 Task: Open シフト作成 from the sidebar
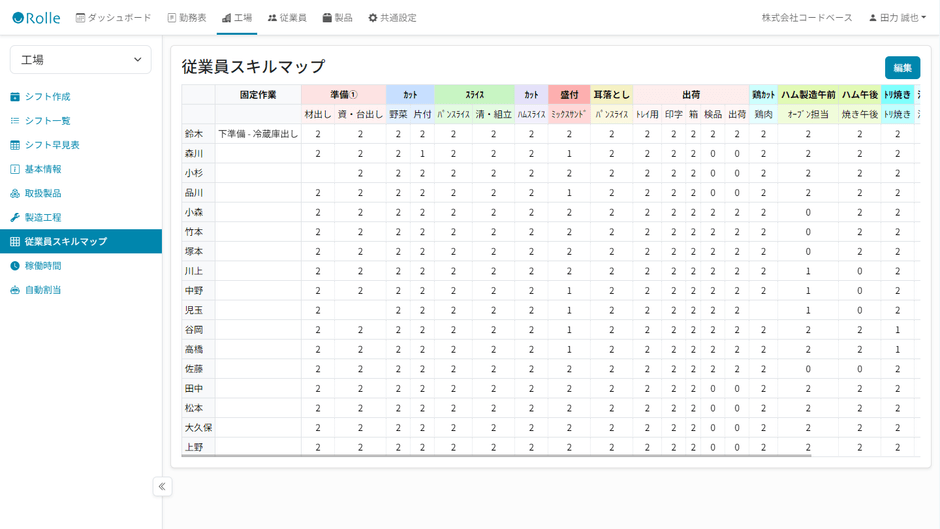46,97
